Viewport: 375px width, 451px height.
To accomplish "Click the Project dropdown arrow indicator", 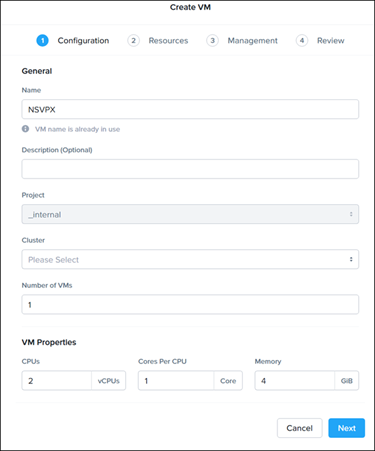I will (351, 214).
